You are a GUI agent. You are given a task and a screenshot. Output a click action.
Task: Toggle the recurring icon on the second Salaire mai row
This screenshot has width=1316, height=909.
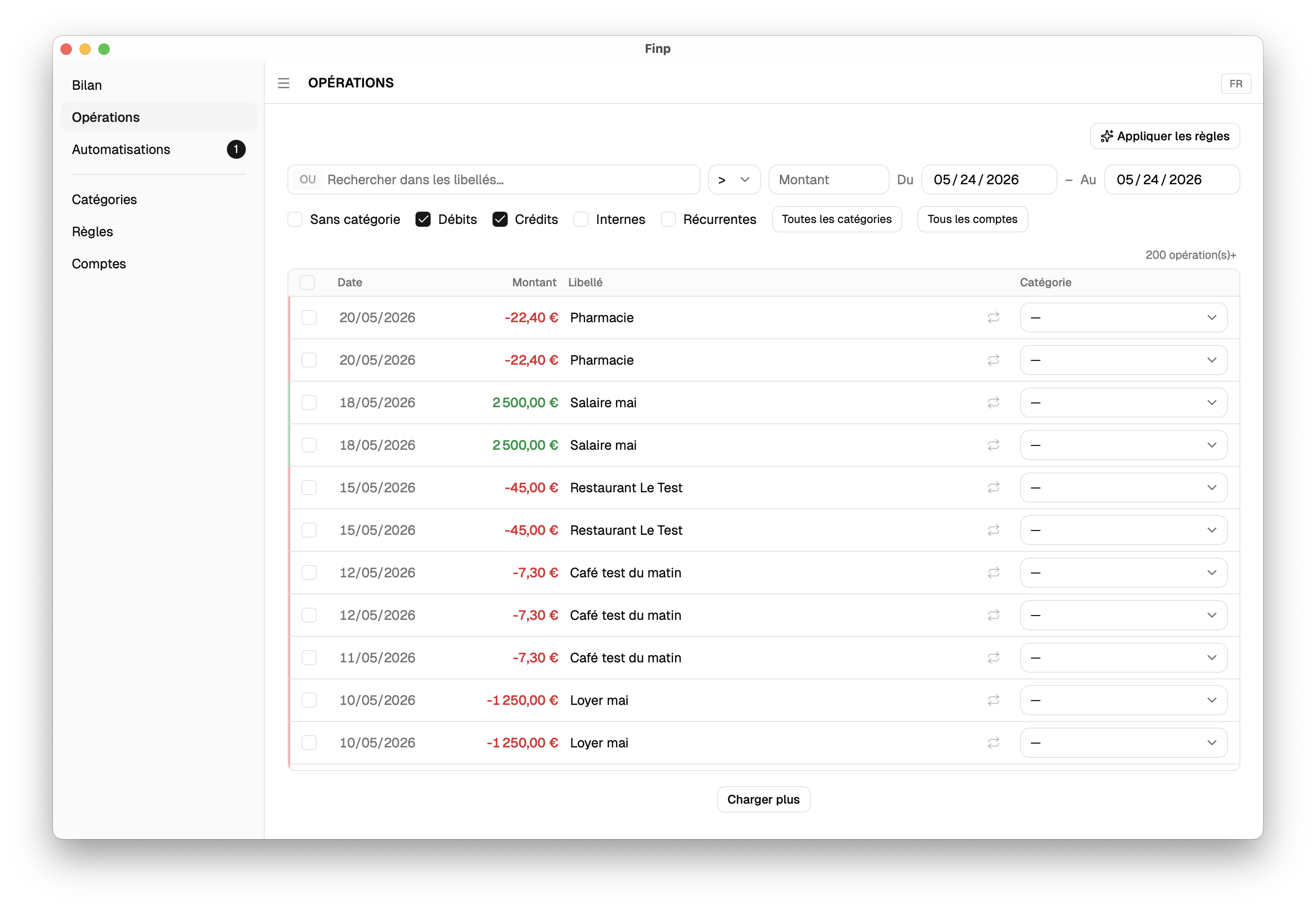point(994,445)
